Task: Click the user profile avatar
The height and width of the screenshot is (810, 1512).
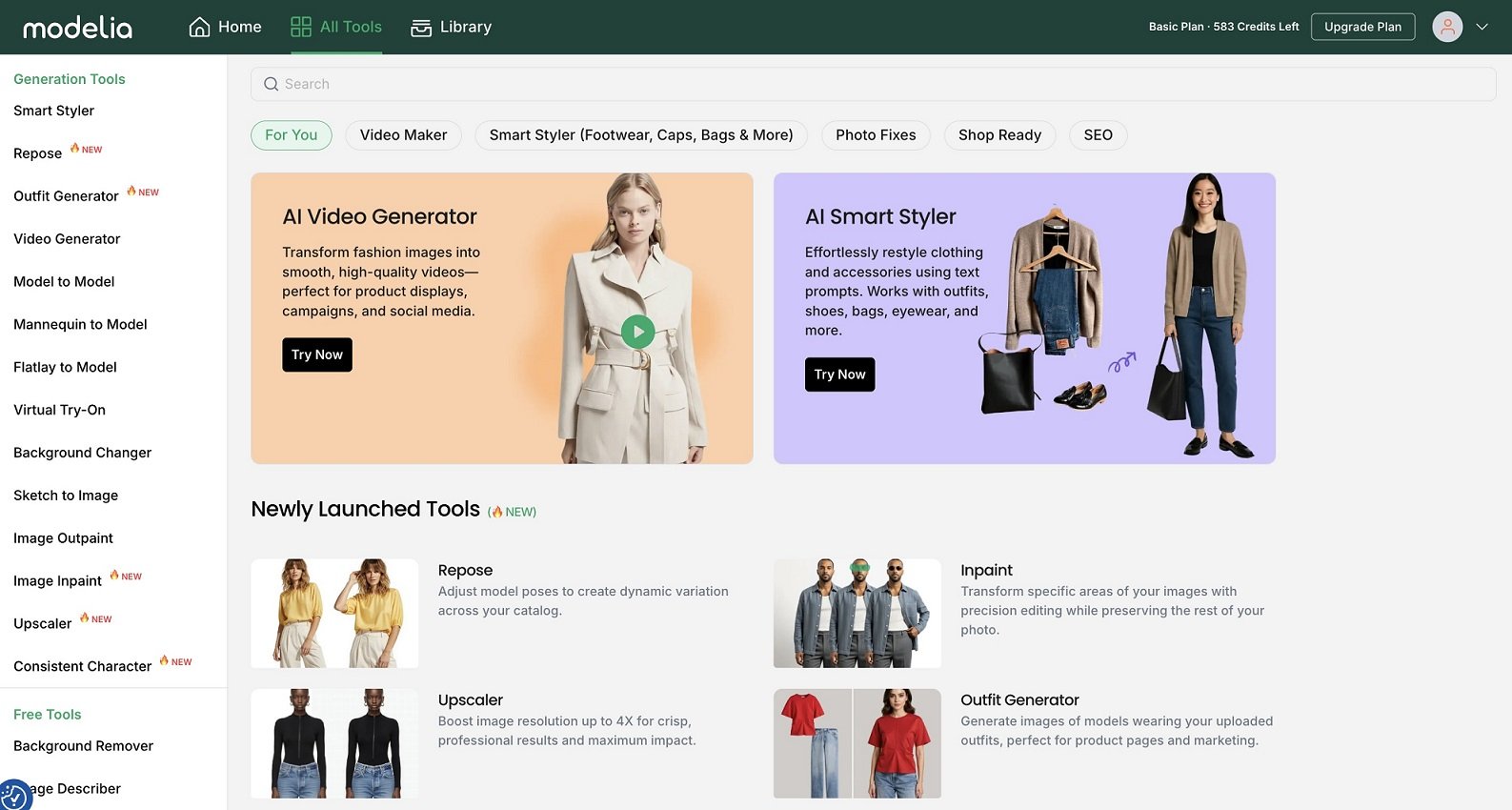Action: click(1446, 27)
